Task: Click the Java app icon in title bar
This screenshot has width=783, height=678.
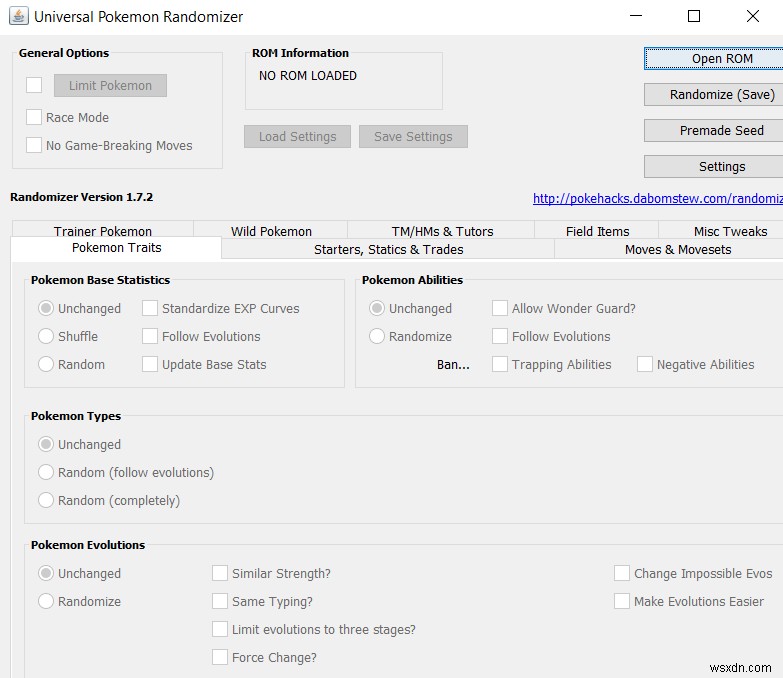Action: 18,16
